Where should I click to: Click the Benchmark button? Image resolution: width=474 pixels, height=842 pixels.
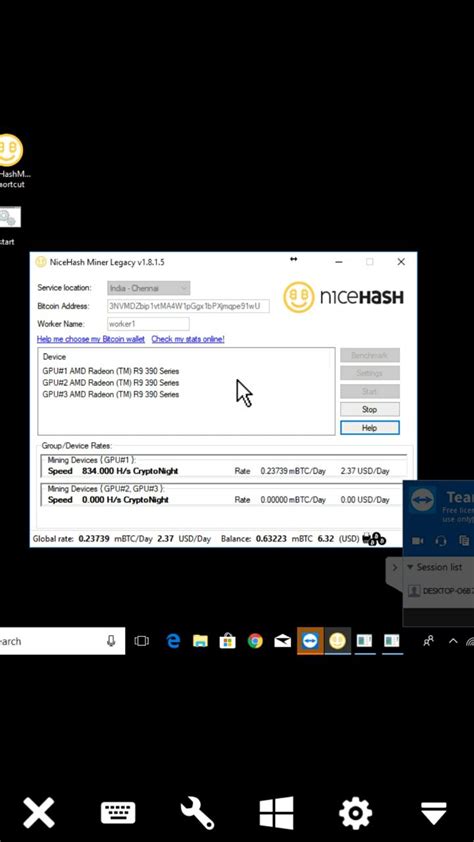370,355
